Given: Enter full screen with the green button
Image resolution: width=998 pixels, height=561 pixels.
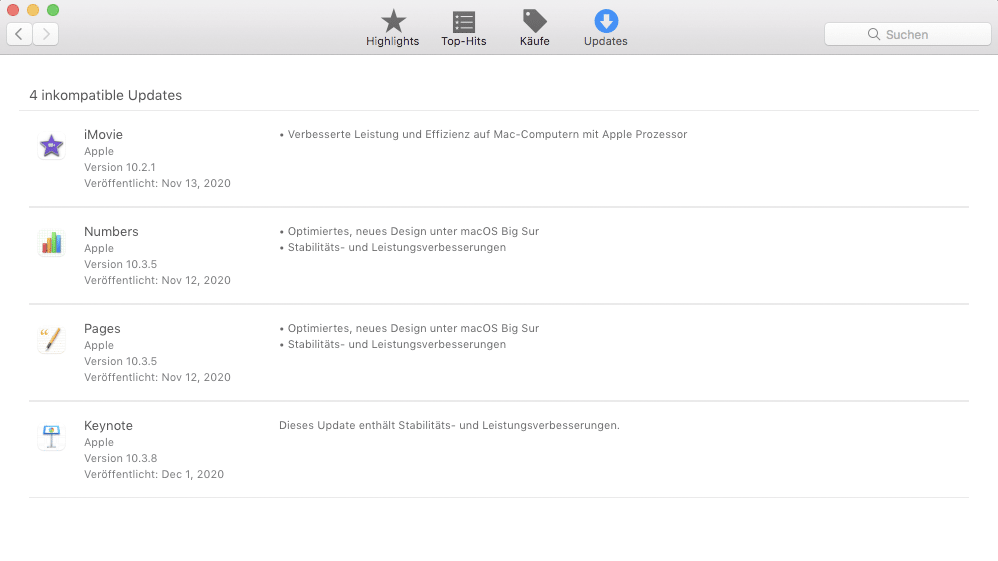Looking at the screenshot, I should (53, 10).
